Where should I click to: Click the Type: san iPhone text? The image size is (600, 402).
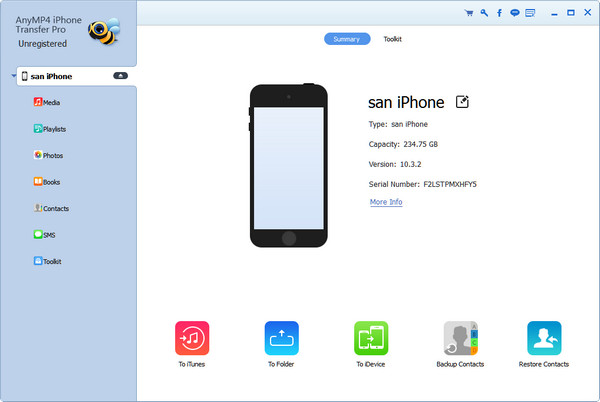point(398,124)
